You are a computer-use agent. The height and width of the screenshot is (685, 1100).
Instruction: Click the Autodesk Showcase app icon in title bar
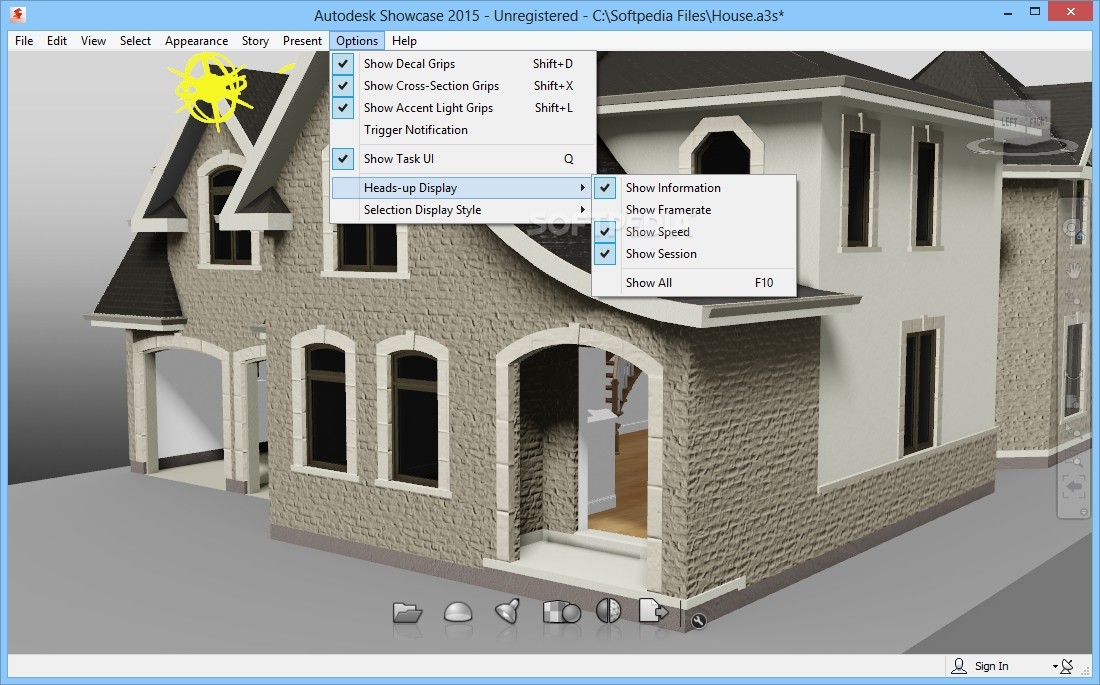[x=18, y=14]
